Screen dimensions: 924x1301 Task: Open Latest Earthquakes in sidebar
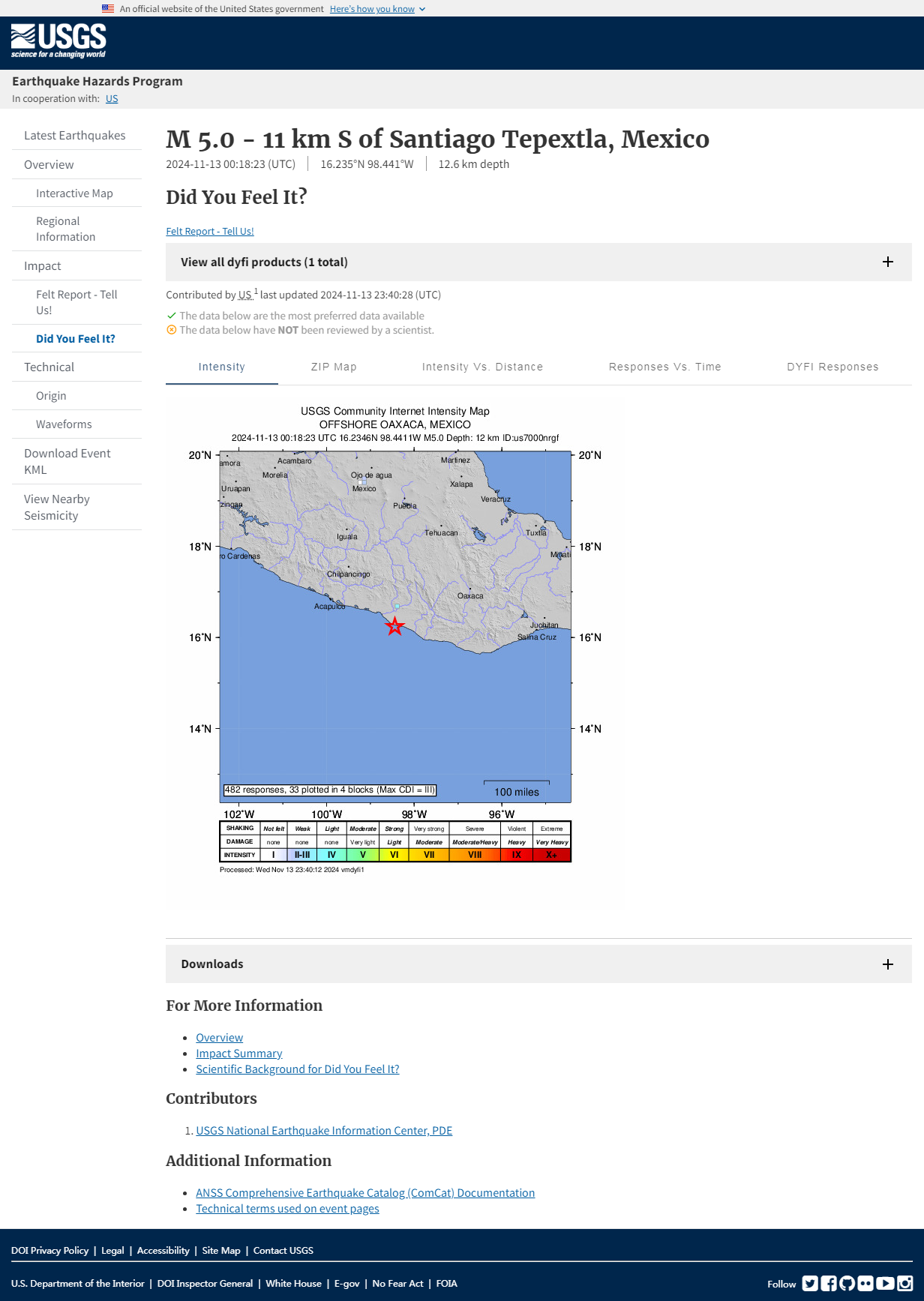pos(75,136)
